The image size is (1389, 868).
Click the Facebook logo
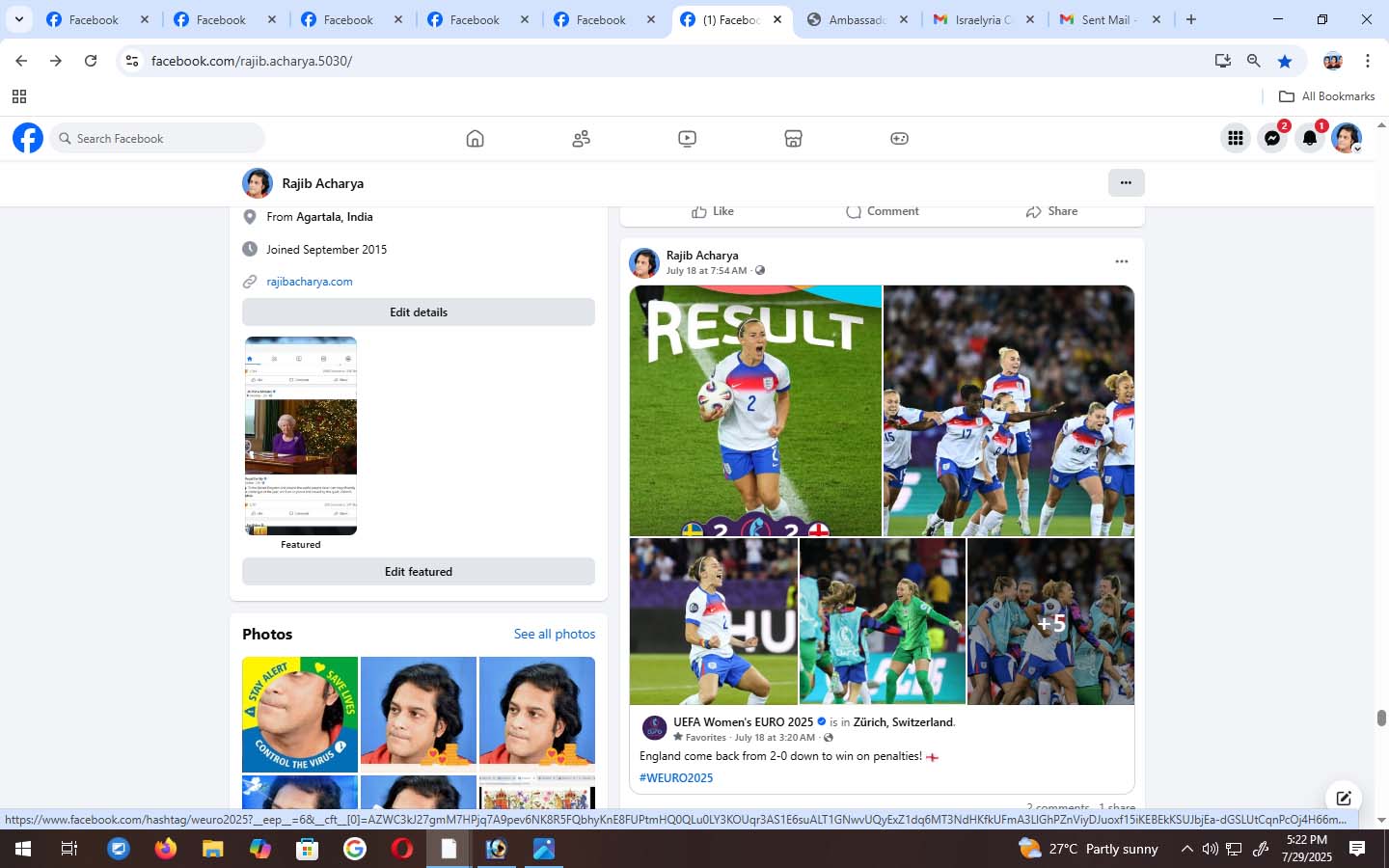tap(28, 138)
